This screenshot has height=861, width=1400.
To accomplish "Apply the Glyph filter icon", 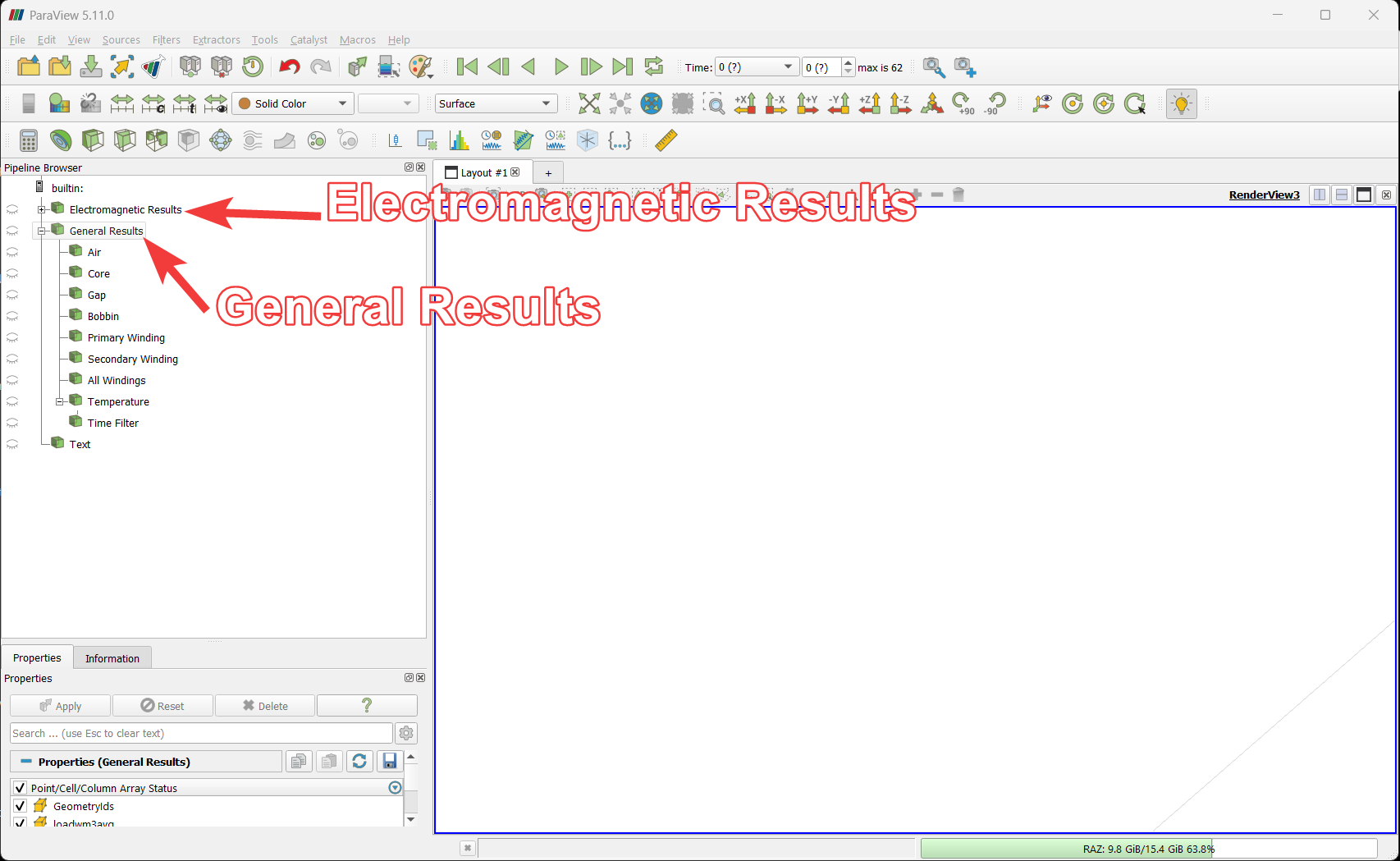I will coord(221,140).
